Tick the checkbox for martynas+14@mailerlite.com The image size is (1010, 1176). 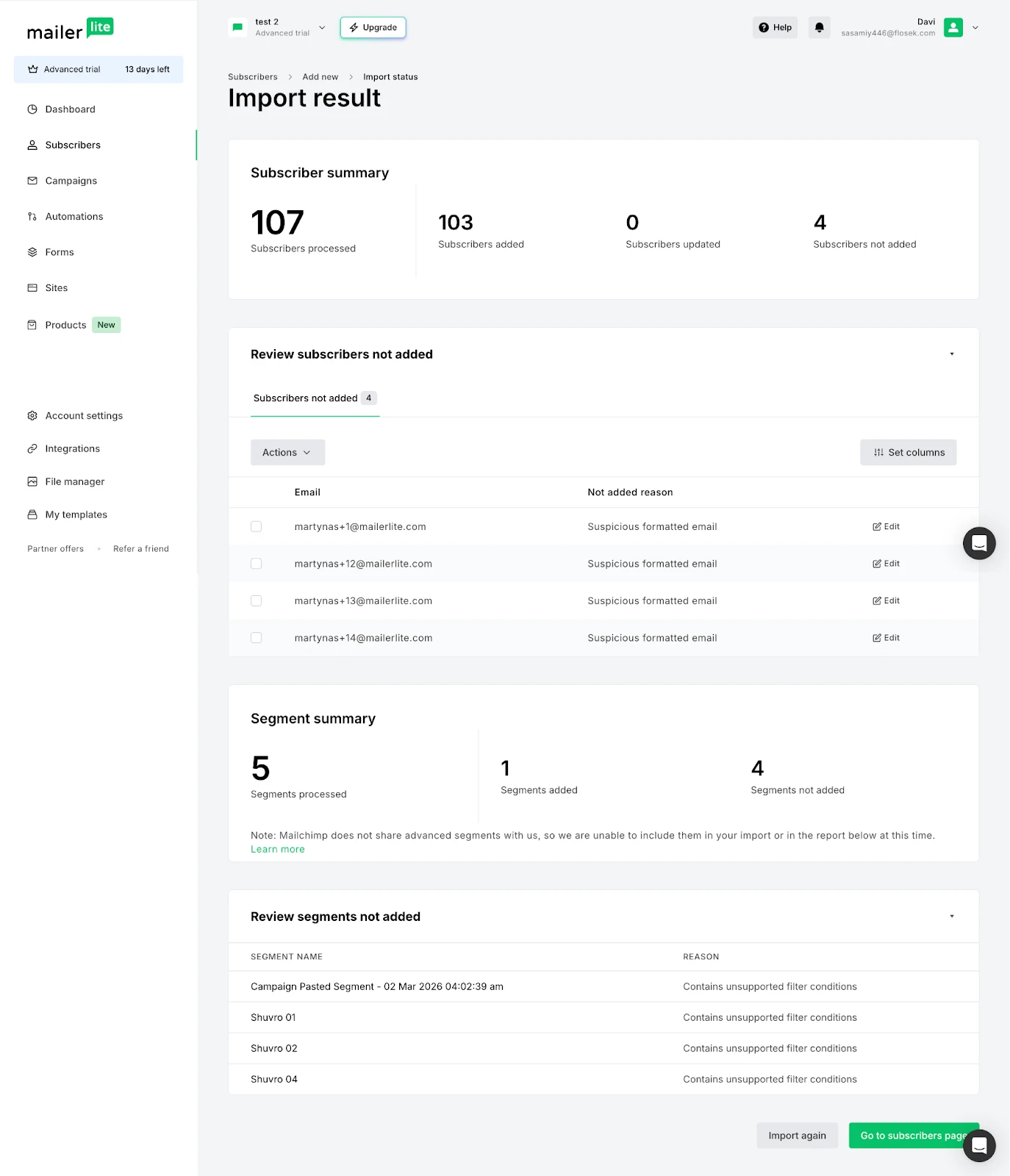(257, 638)
